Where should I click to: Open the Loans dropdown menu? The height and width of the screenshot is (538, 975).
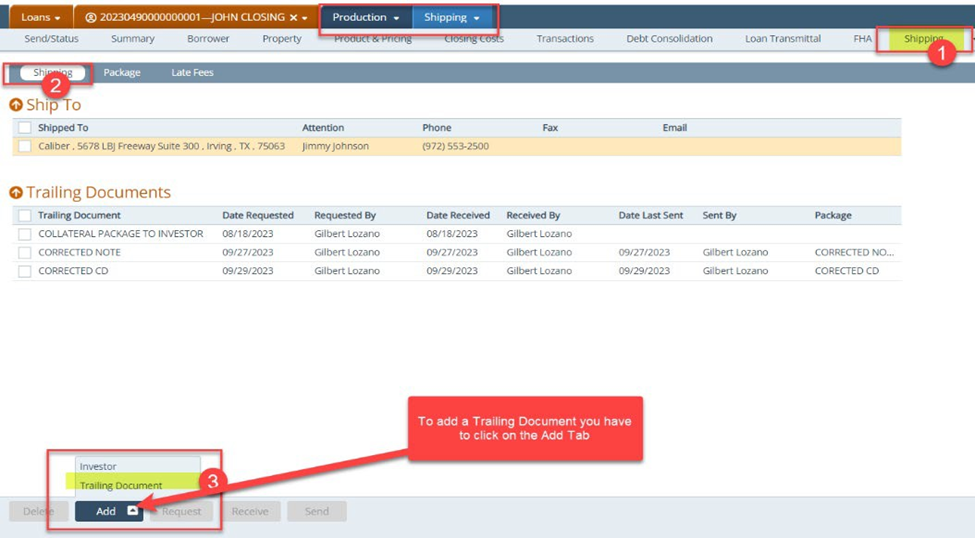pyautogui.click(x=40, y=17)
